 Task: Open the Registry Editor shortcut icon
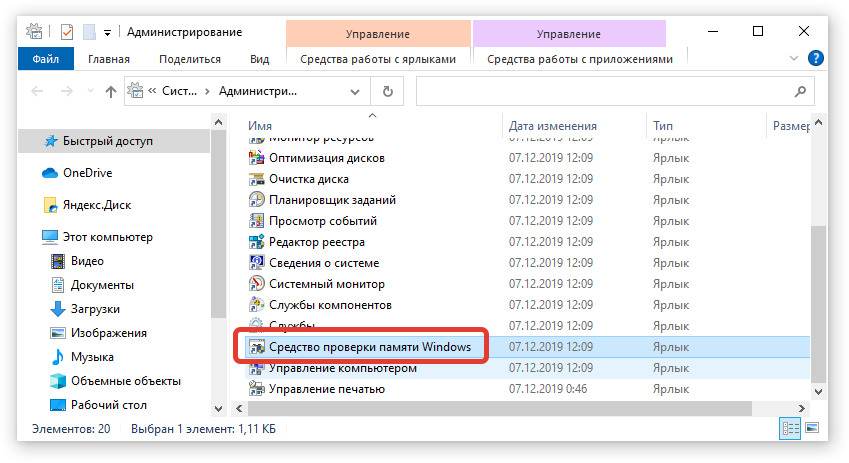(x=256, y=242)
